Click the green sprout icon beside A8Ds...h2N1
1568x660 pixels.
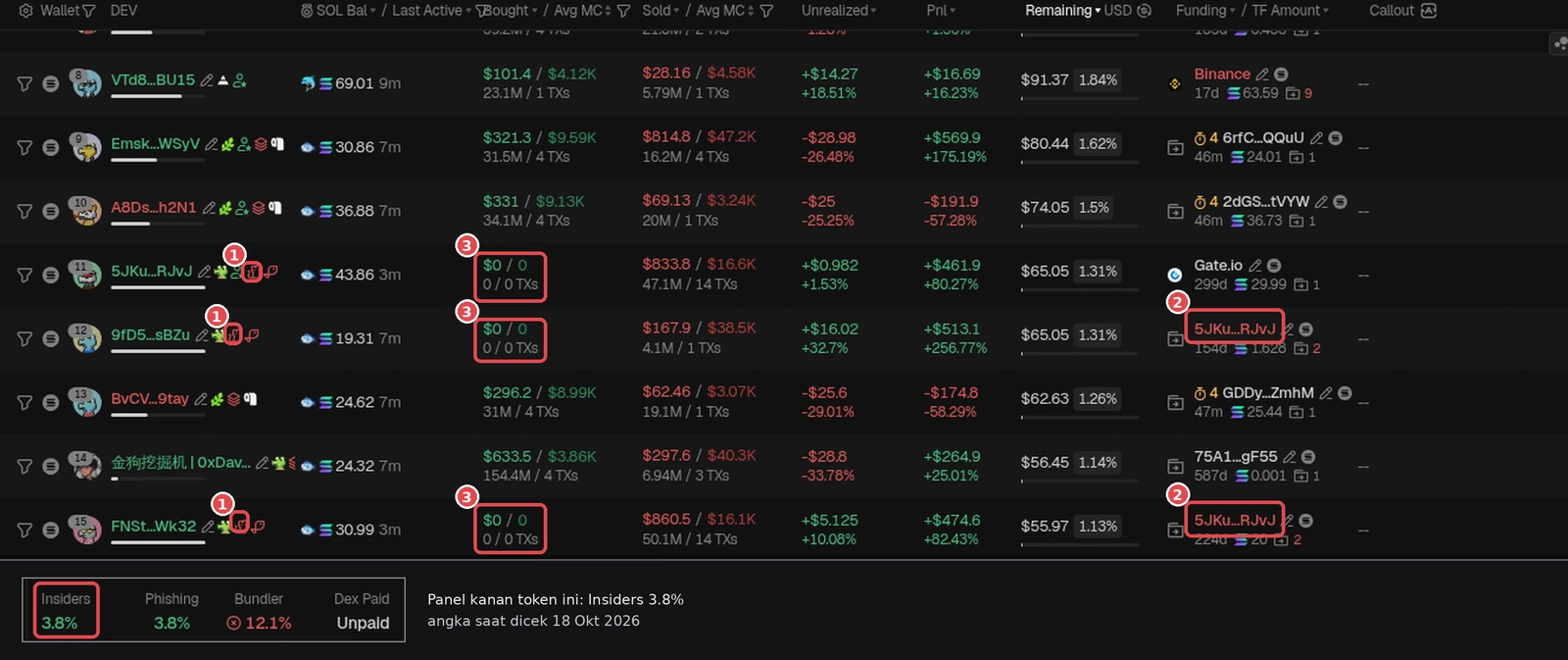coord(226,208)
